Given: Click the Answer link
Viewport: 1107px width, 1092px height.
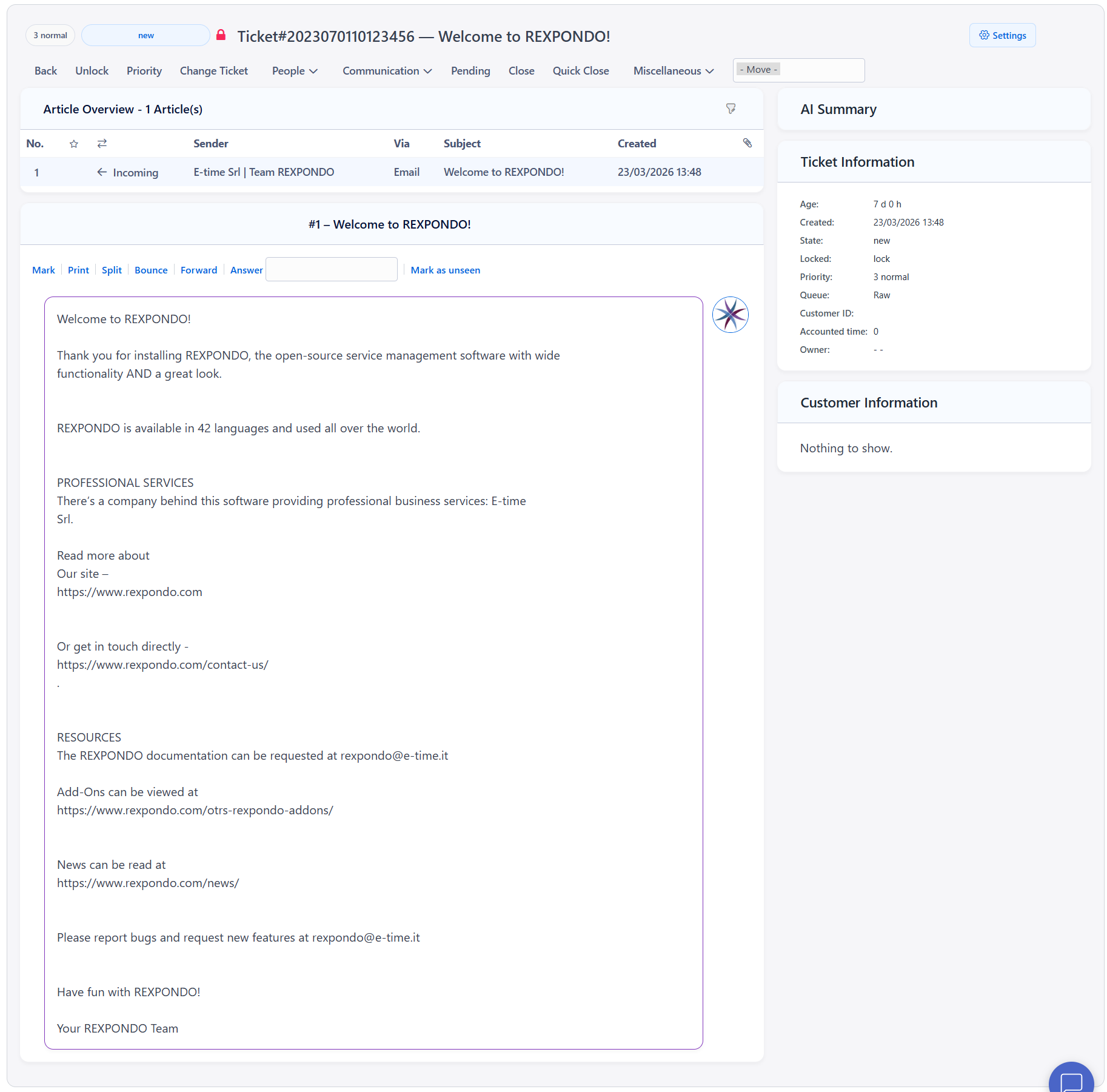Looking at the screenshot, I should click(x=247, y=270).
